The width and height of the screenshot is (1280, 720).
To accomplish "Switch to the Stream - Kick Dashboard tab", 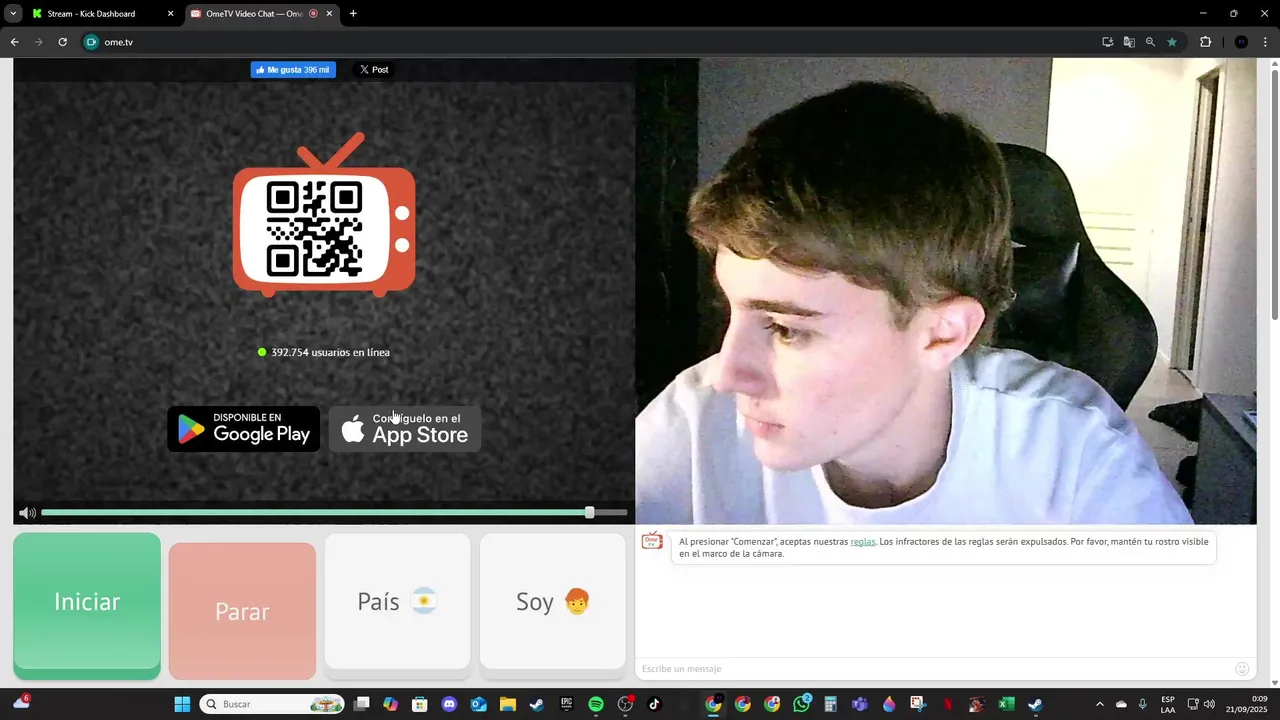I will tap(100, 14).
